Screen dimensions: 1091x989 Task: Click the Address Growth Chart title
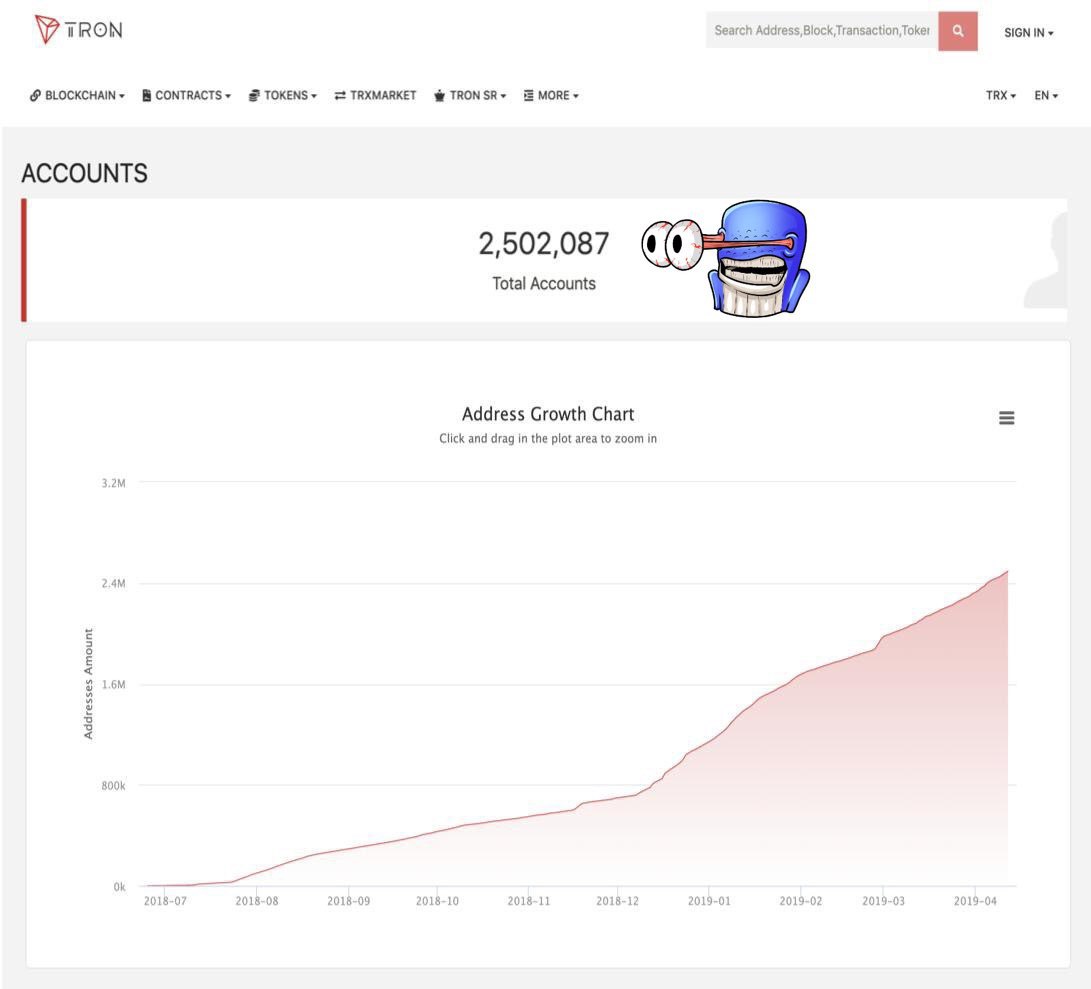pos(548,414)
